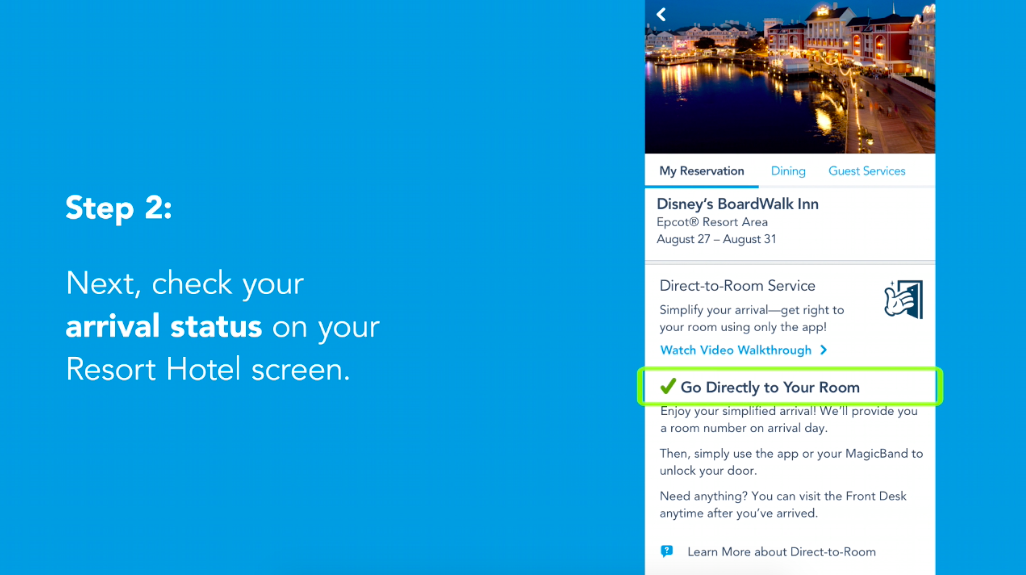This screenshot has height=575, width=1026.
Task: Click the Epcot Resort Area subtitle
Action: click(712, 222)
